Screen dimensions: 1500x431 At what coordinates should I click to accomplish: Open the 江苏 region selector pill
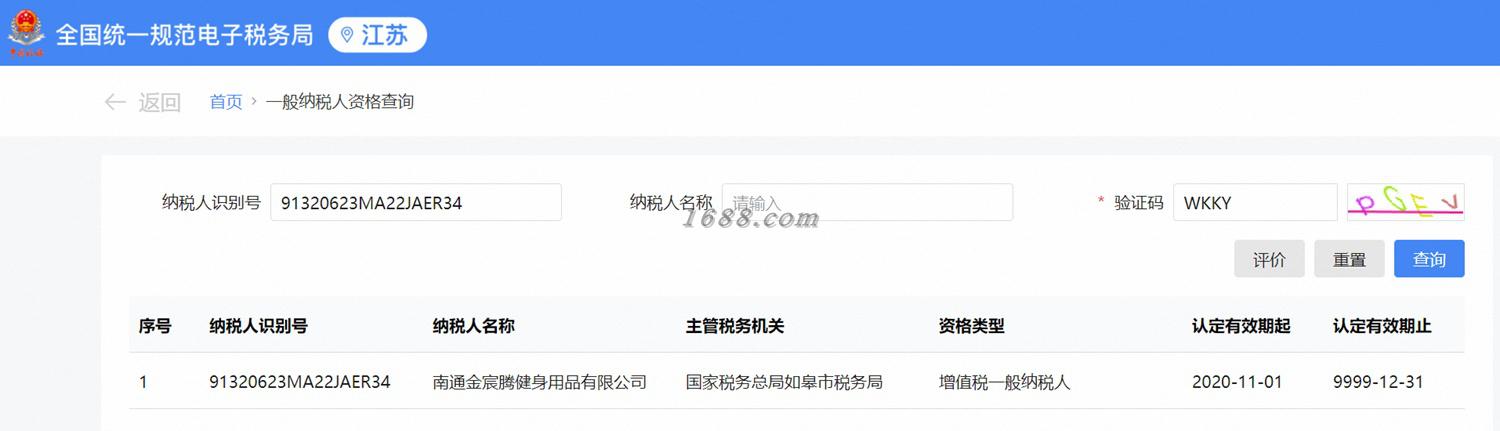coord(377,35)
